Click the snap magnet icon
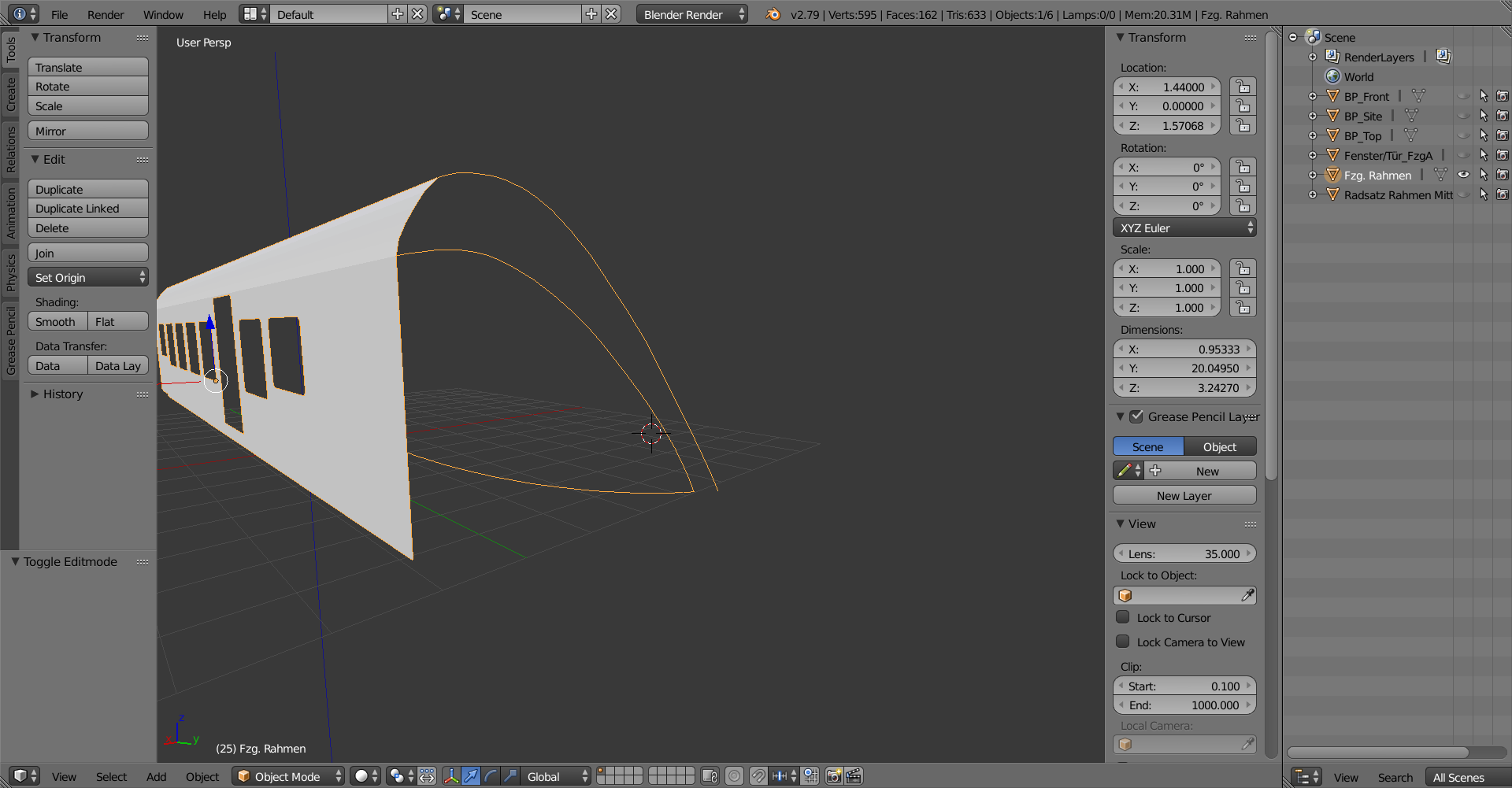Image resolution: width=1512 pixels, height=788 pixels. (758, 776)
